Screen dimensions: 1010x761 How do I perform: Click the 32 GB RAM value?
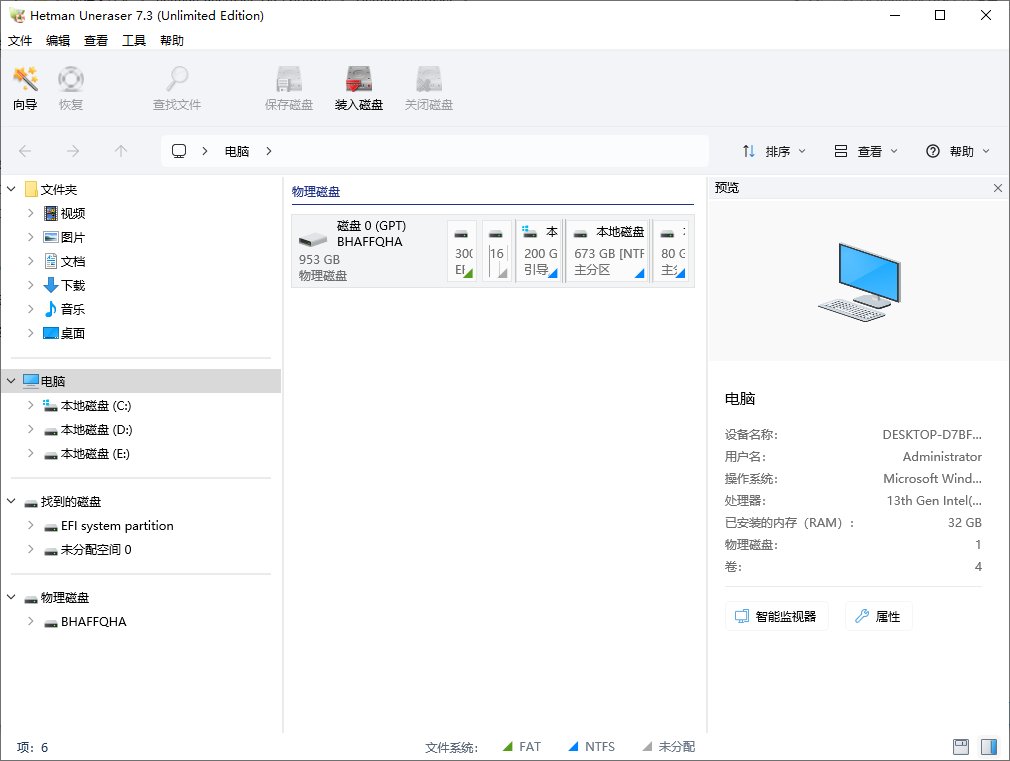[964, 523]
